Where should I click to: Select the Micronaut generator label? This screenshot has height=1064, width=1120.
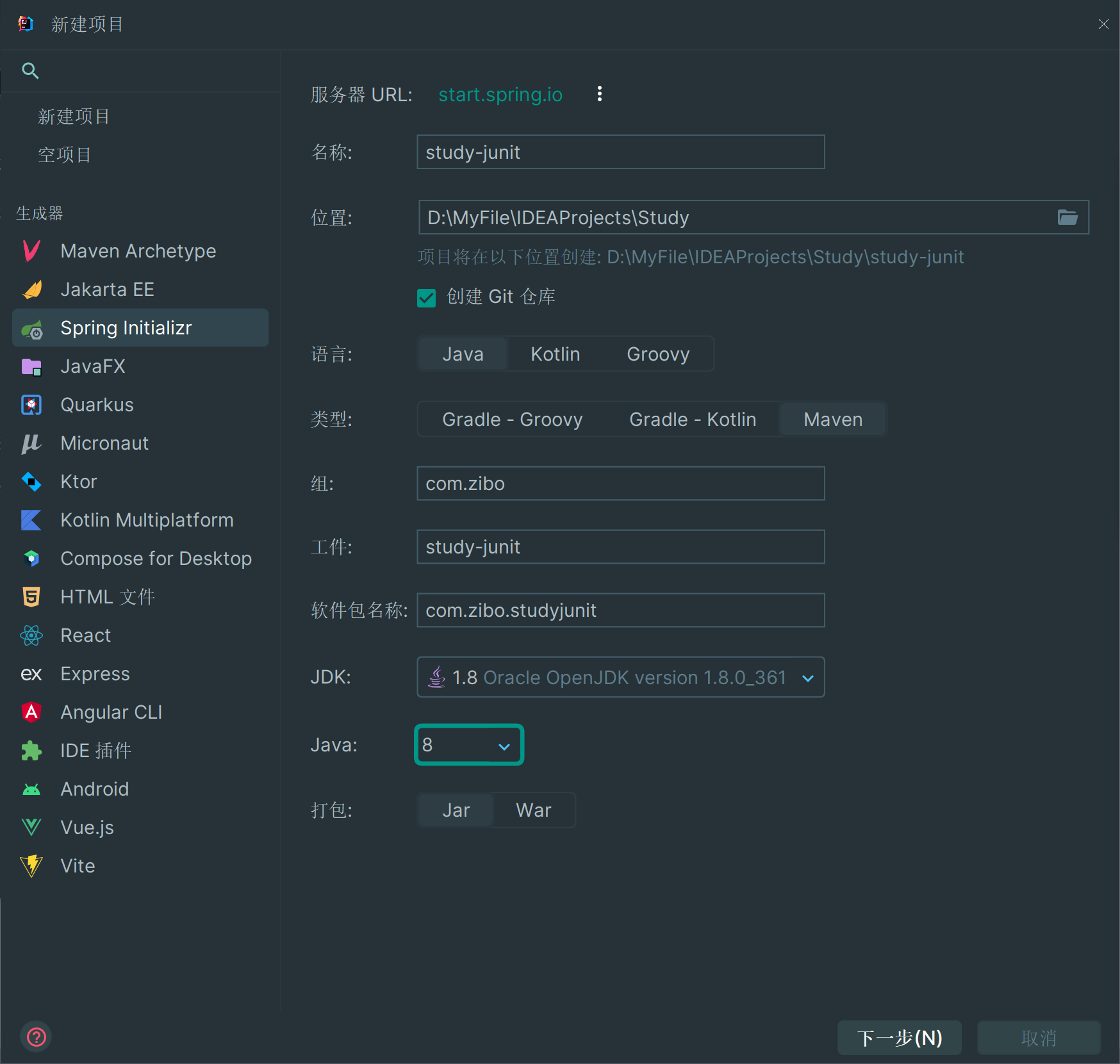pos(104,443)
